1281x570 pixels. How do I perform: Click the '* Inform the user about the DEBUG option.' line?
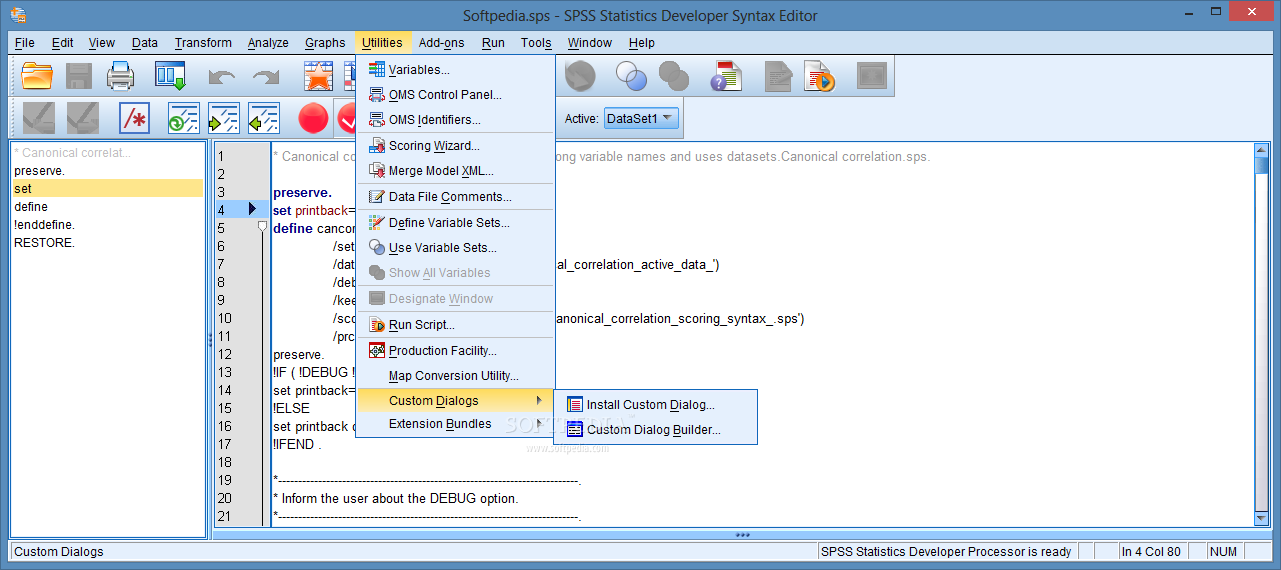(x=396, y=498)
